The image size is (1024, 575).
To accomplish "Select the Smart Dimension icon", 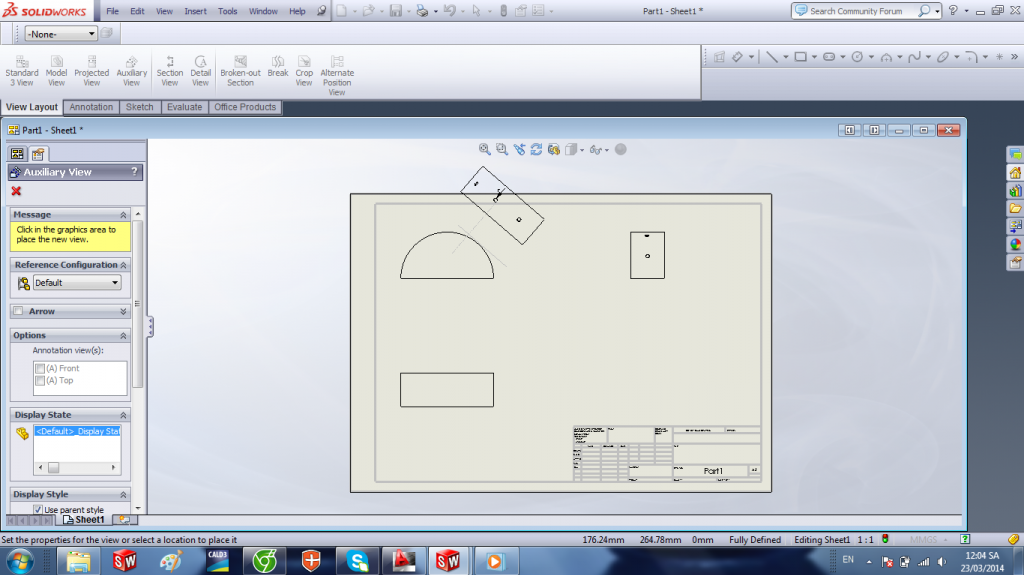I will pos(737,57).
